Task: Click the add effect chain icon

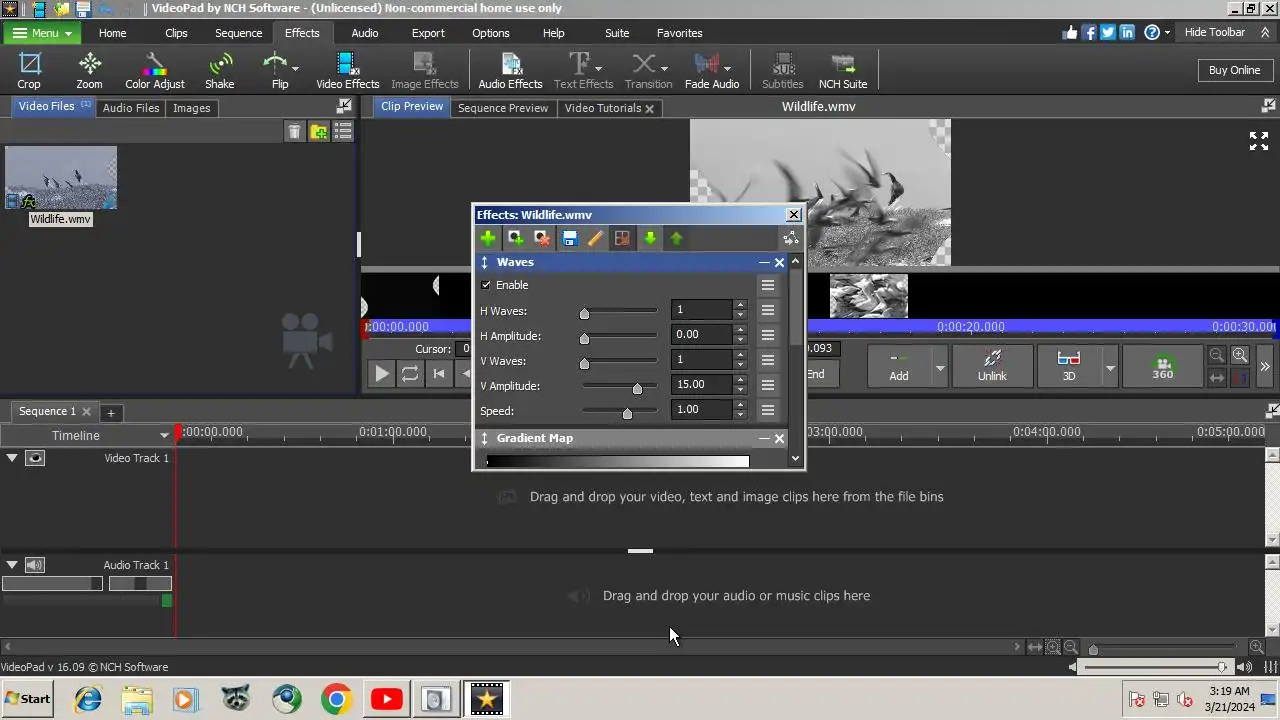Action: (x=515, y=238)
